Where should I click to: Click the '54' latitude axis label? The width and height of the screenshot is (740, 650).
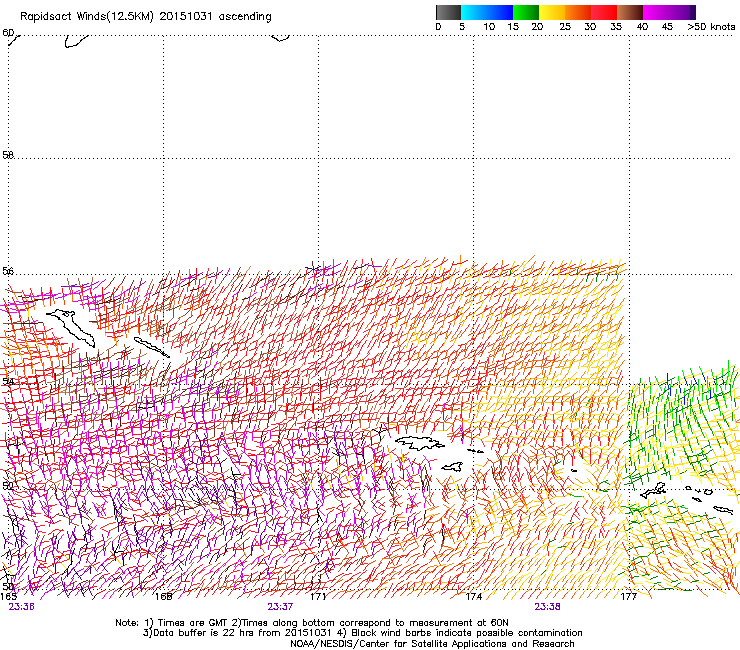coord(8,381)
